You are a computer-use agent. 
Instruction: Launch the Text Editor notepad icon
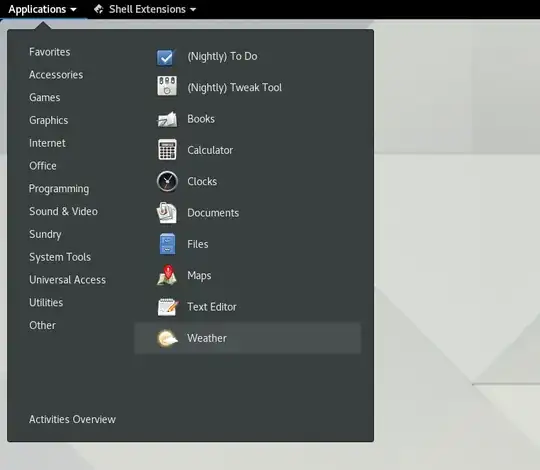tap(168, 307)
